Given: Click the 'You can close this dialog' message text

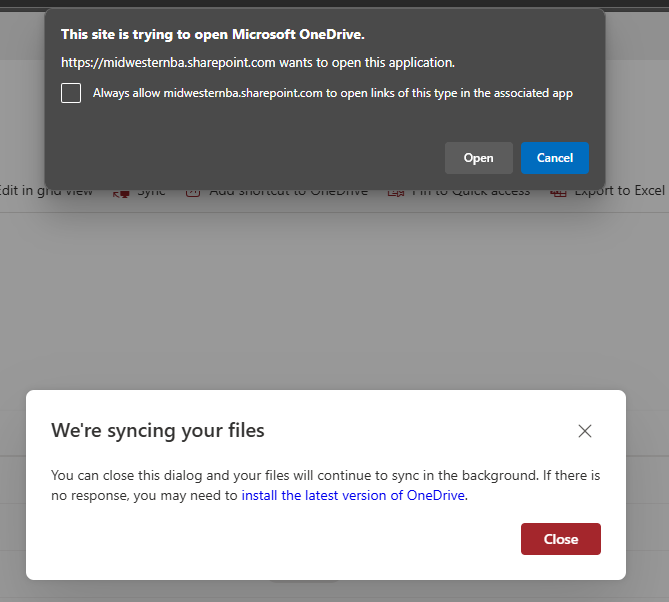Looking at the screenshot, I should pos(325,475).
